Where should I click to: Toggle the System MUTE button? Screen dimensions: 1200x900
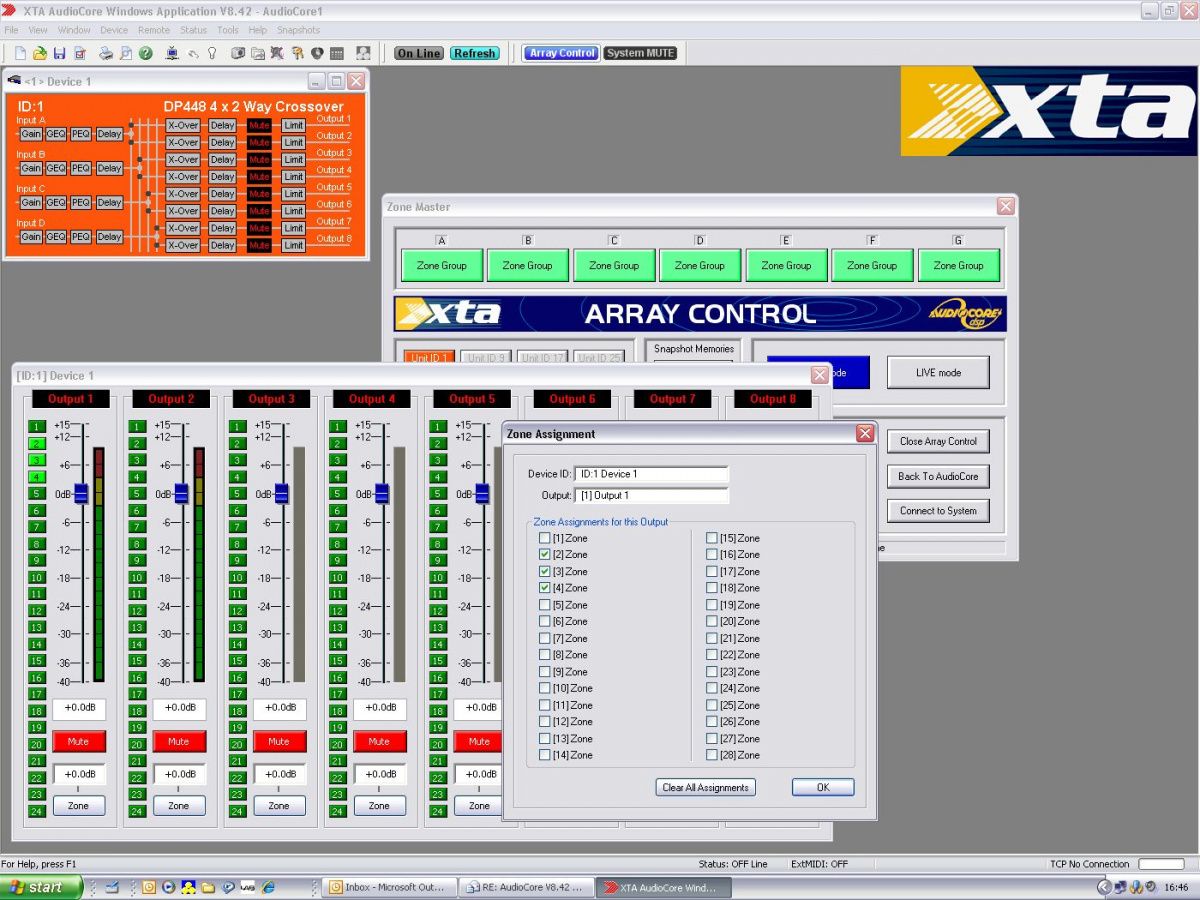[640, 53]
